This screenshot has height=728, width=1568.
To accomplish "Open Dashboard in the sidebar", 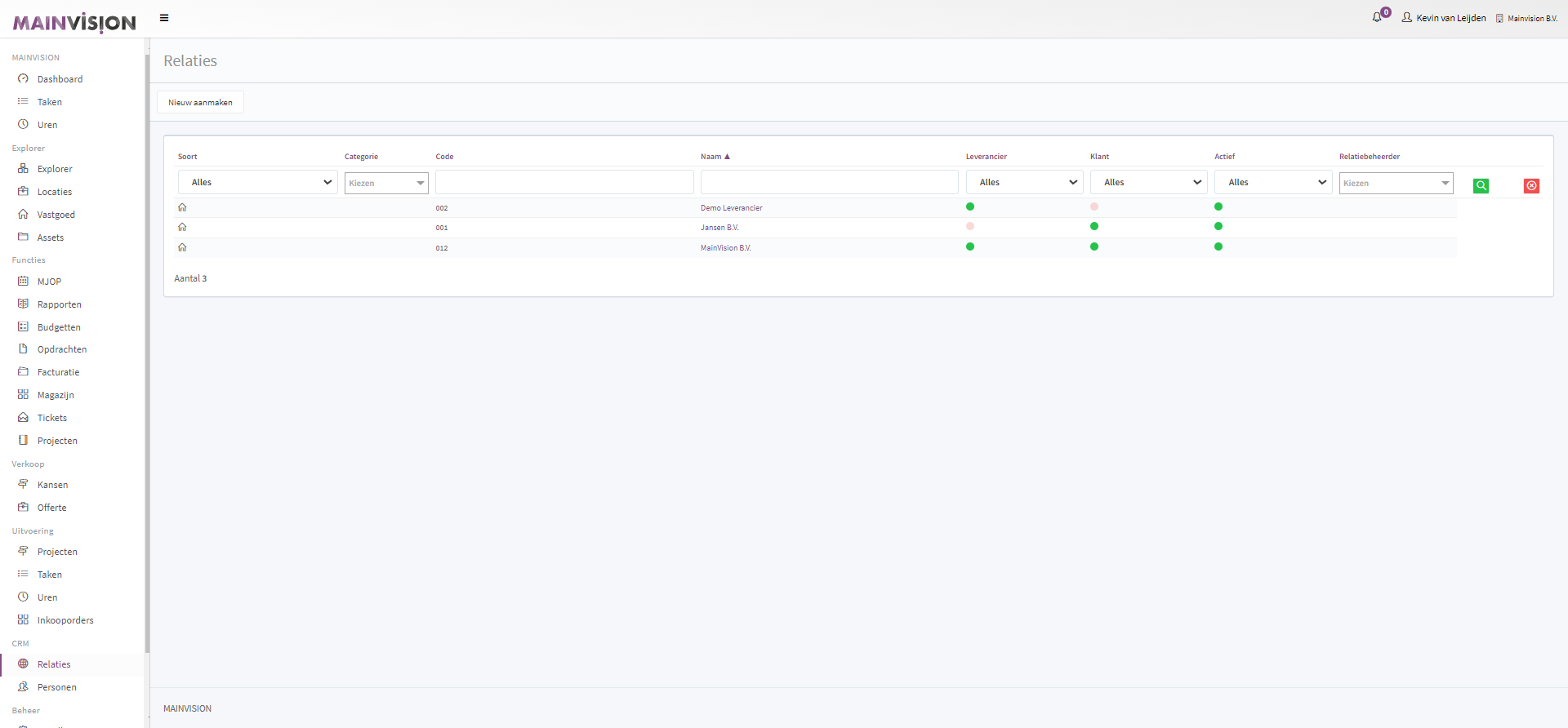I will pos(60,79).
